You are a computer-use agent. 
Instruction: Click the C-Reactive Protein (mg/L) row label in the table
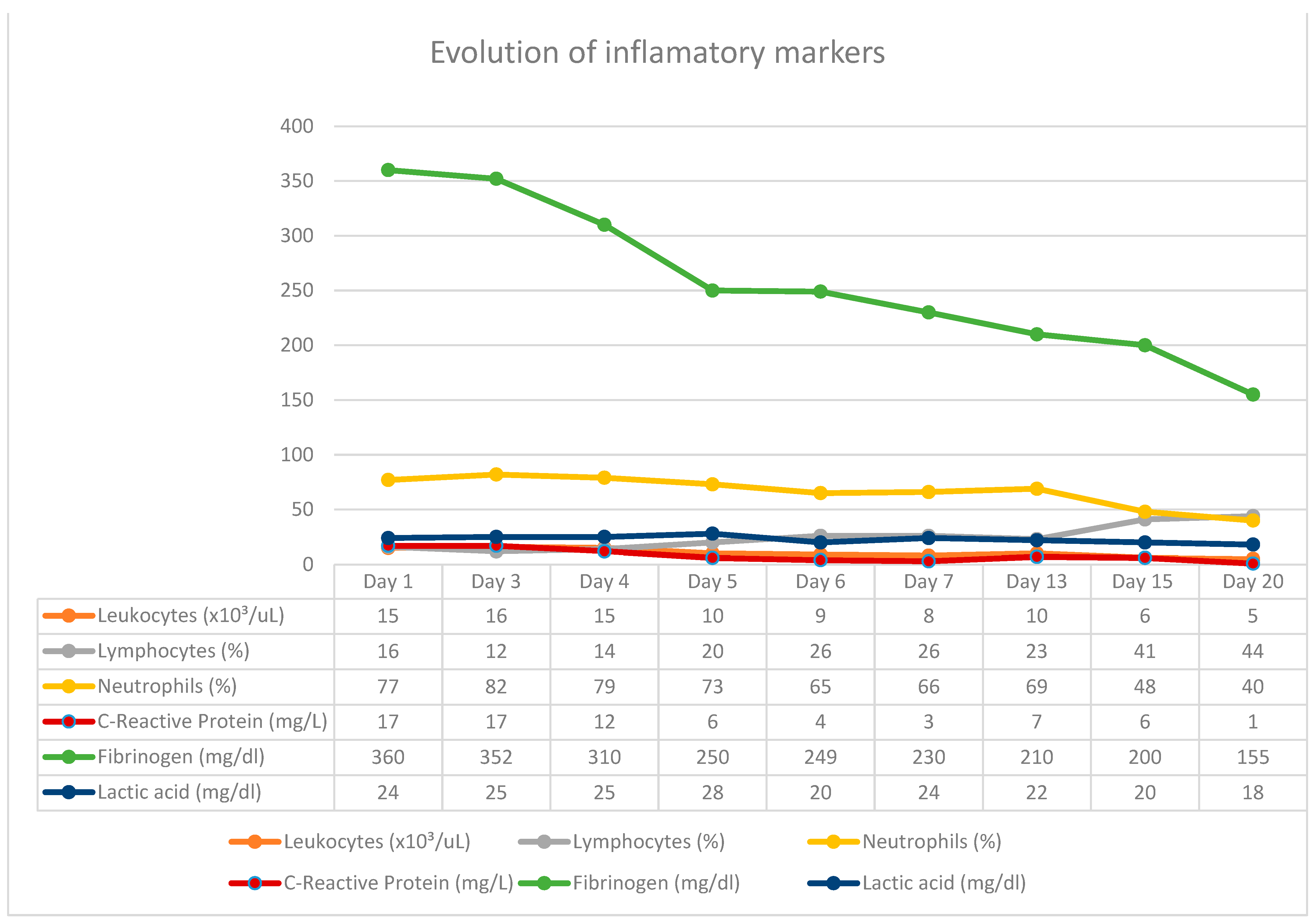212,721
